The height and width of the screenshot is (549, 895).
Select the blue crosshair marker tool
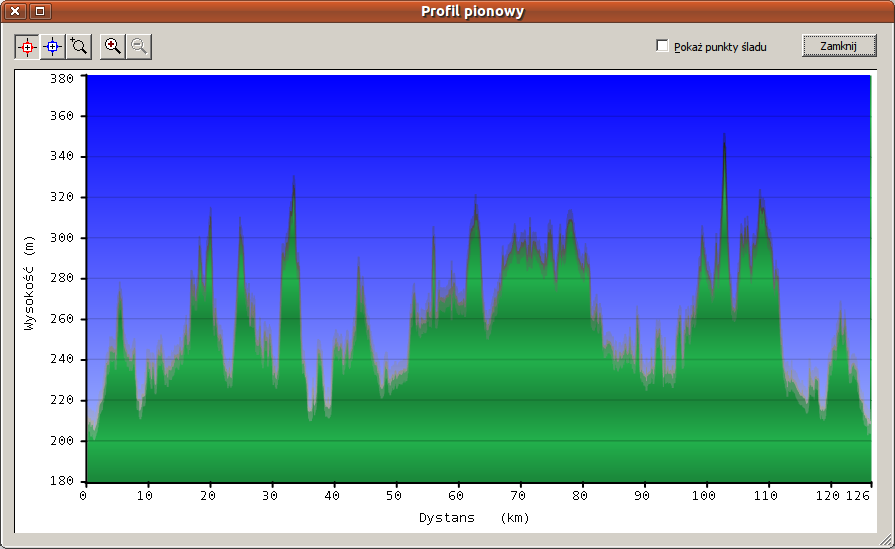pos(53,47)
